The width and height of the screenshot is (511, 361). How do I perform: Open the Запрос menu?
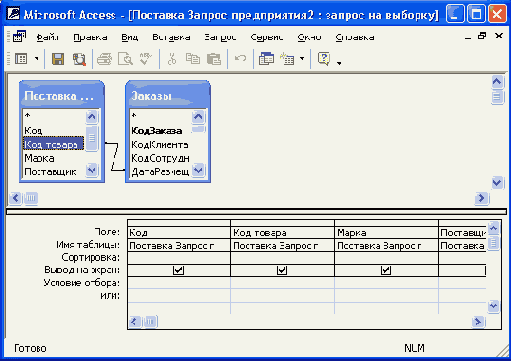(220, 37)
